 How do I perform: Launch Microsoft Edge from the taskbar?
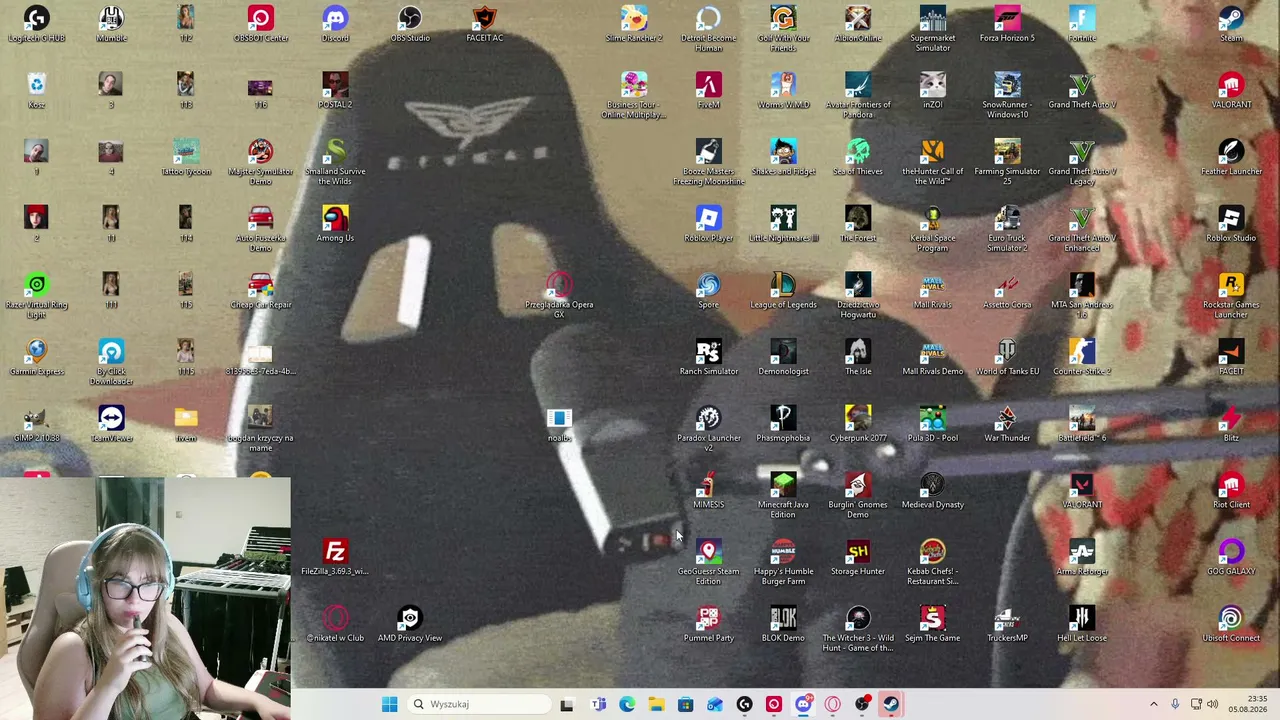coord(626,704)
